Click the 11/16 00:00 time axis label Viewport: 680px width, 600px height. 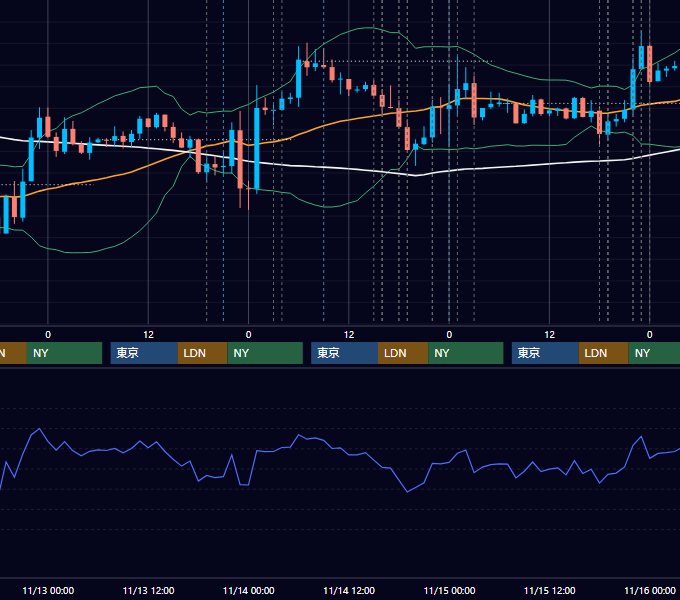[x=650, y=590]
